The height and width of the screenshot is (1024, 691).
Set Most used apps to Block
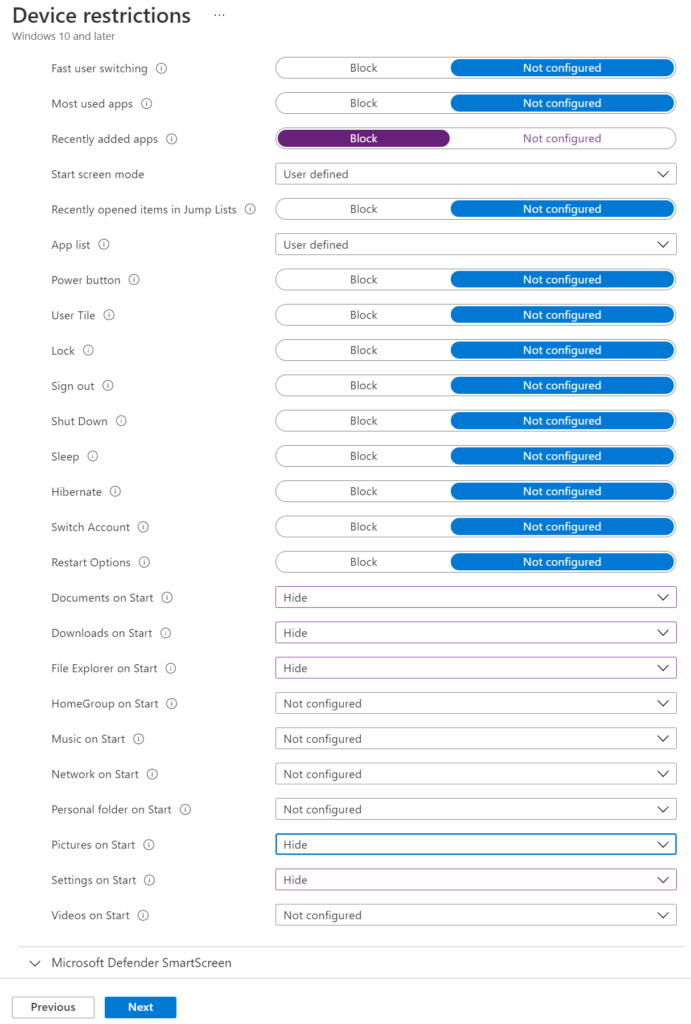(x=363, y=103)
